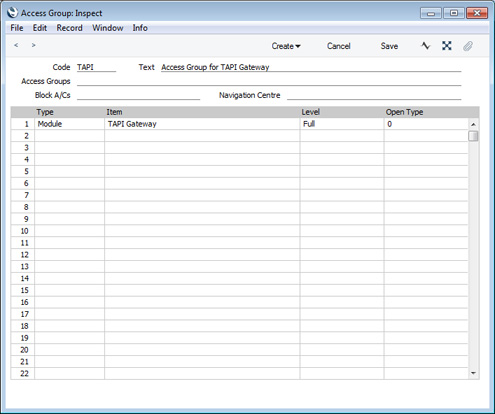Click the vertical scrollbar thumb
Screen dimensions: 495x414
point(473,136)
